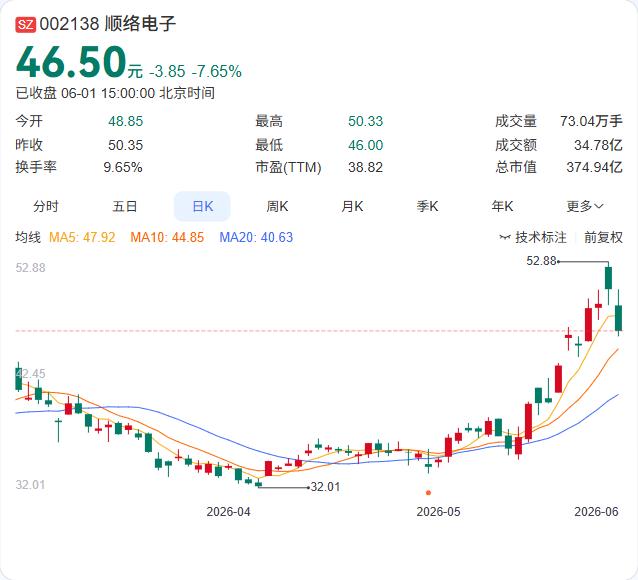Switch to the 五日 five-day tab
This screenshot has width=638, height=580.
pyautogui.click(x=125, y=206)
